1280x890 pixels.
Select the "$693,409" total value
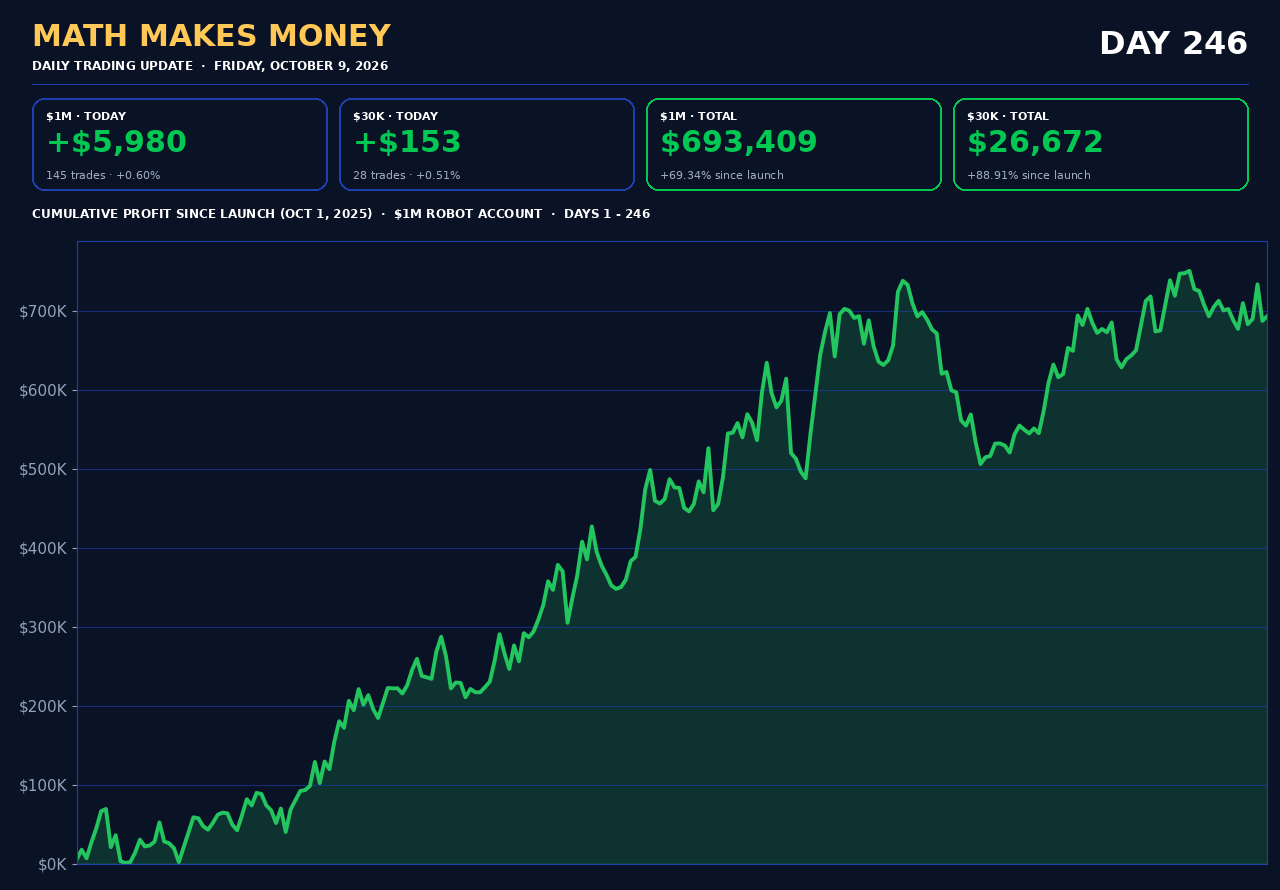point(738,143)
